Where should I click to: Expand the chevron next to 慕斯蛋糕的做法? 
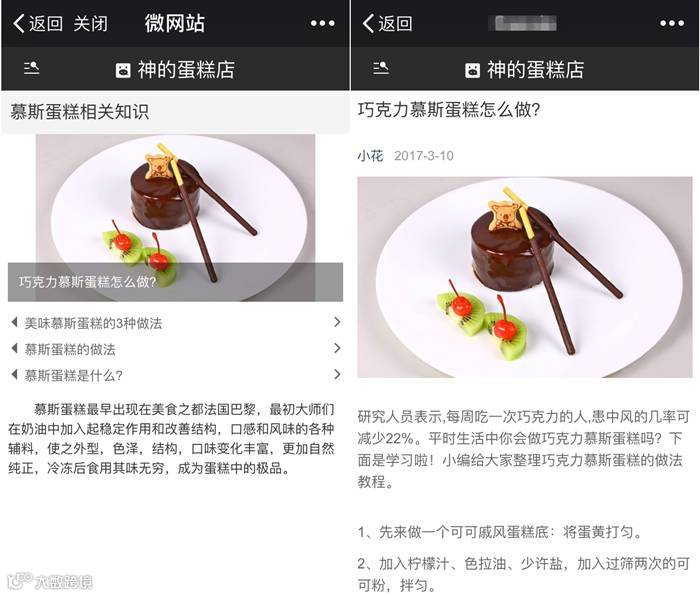click(338, 348)
